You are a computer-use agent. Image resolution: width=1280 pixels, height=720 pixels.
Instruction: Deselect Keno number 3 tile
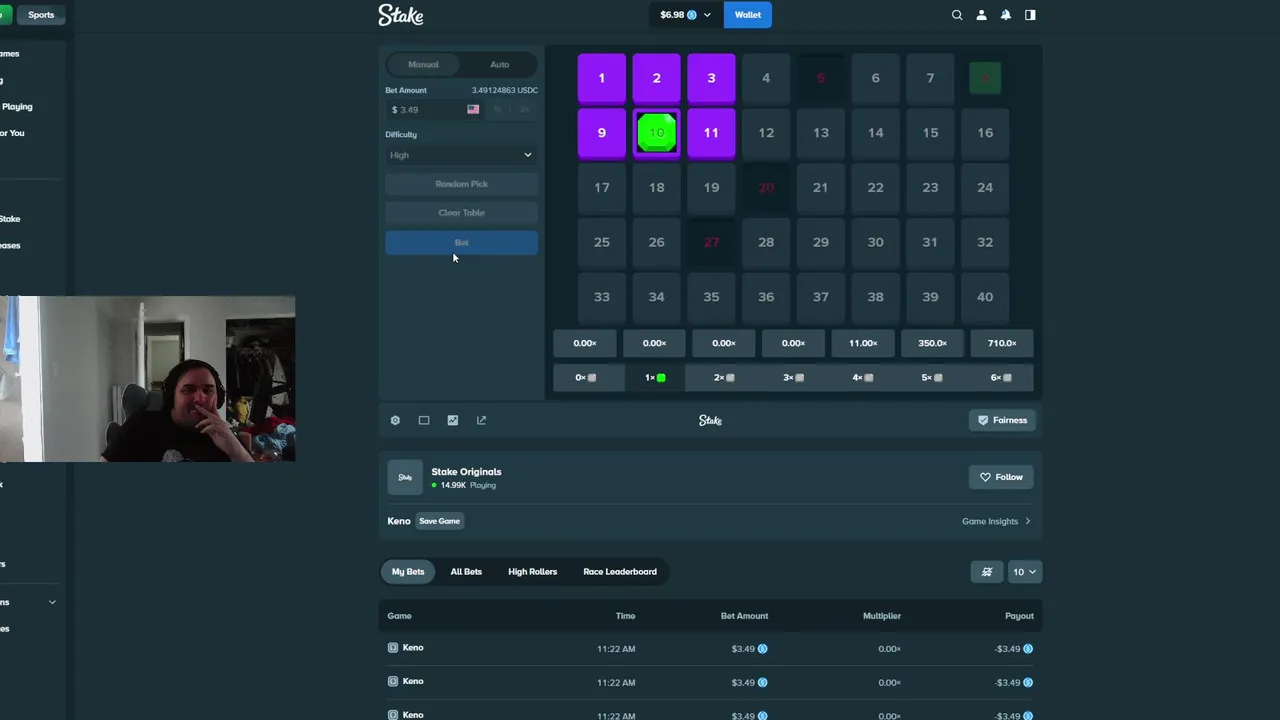click(x=711, y=78)
